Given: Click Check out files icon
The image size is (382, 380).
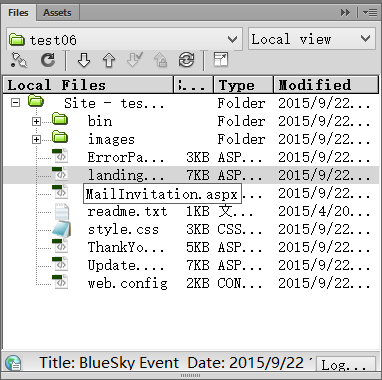Looking at the screenshot, I should [x=135, y=60].
